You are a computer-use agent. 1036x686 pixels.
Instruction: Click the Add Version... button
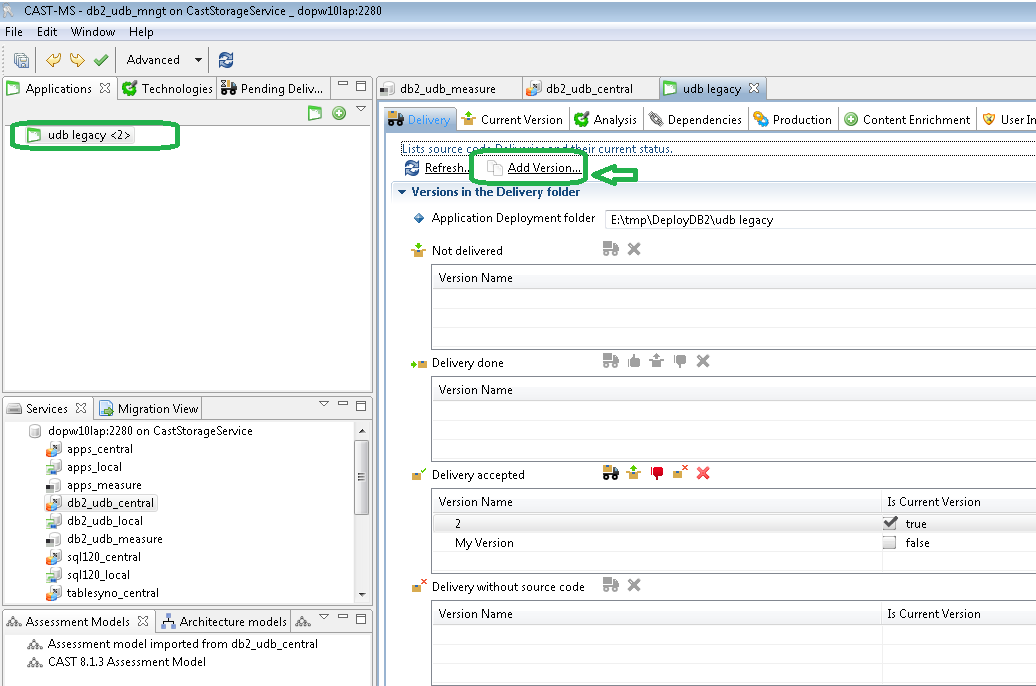pyautogui.click(x=543, y=168)
